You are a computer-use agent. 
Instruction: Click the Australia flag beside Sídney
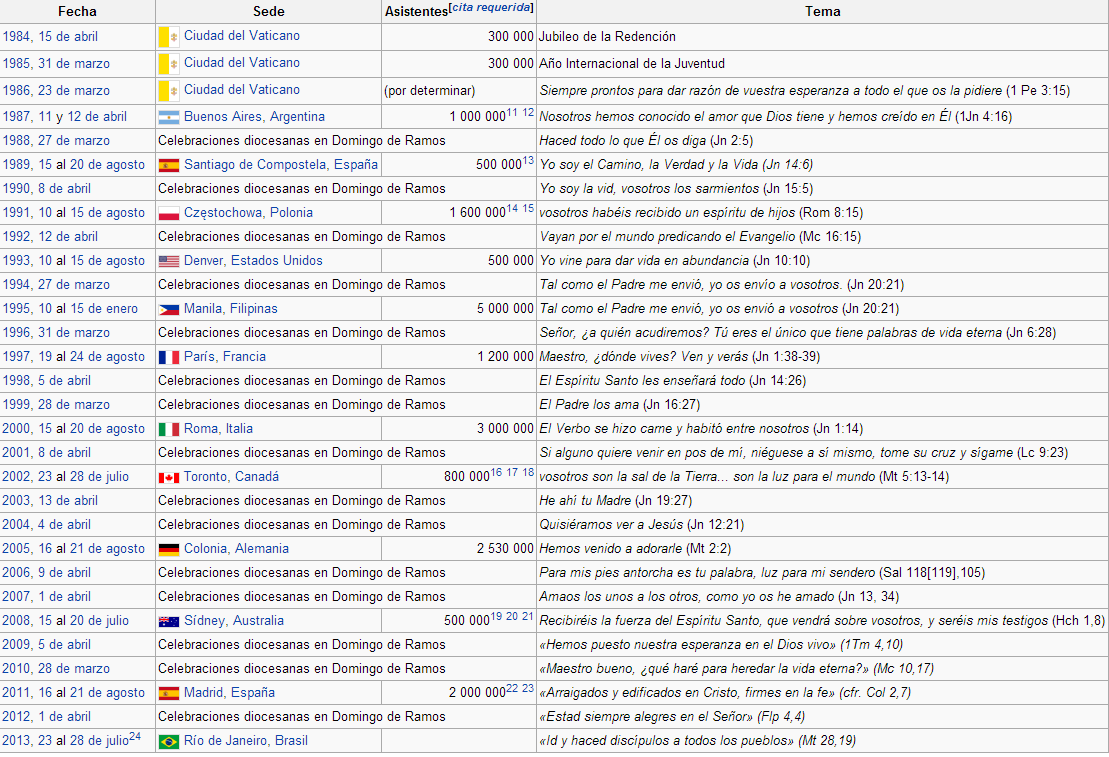[168, 621]
